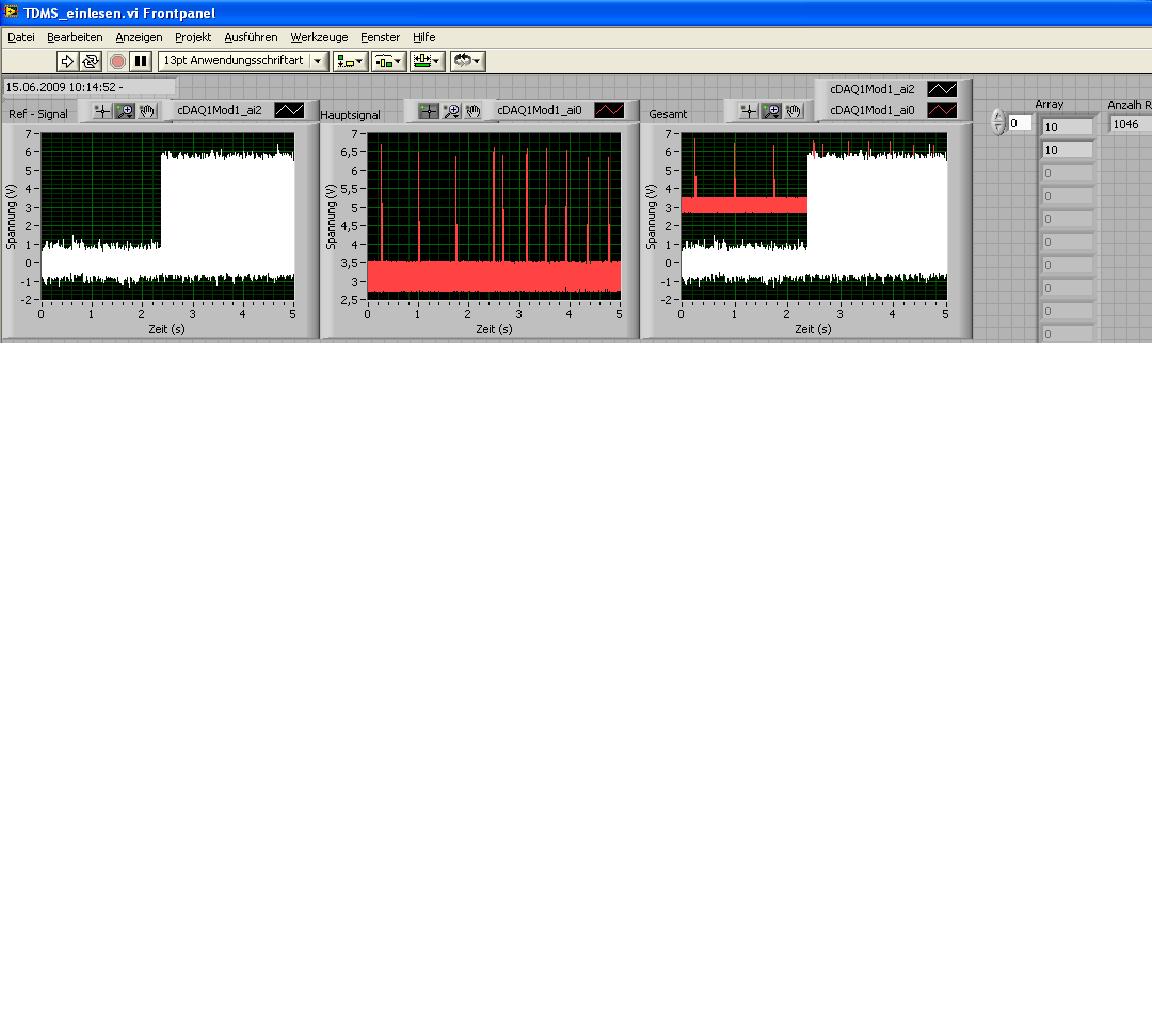Screen dimensions: 1152x1024
Task: Click the LabVIEW icon in the title bar
Action: (11, 12)
